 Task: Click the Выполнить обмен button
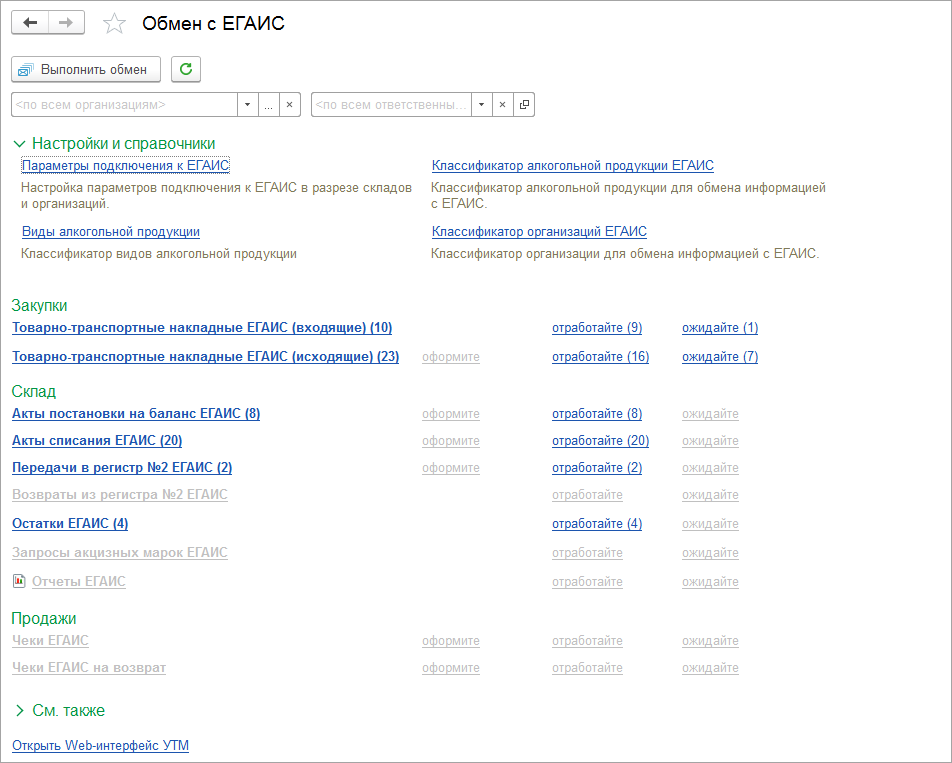click(86, 69)
